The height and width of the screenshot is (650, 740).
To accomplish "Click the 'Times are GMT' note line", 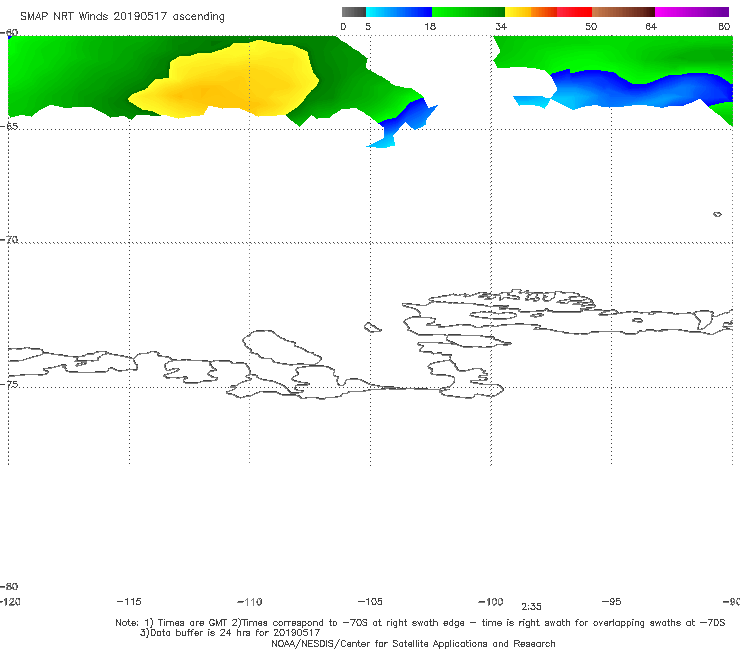I will pyautogui.click(x=420, y=623).
